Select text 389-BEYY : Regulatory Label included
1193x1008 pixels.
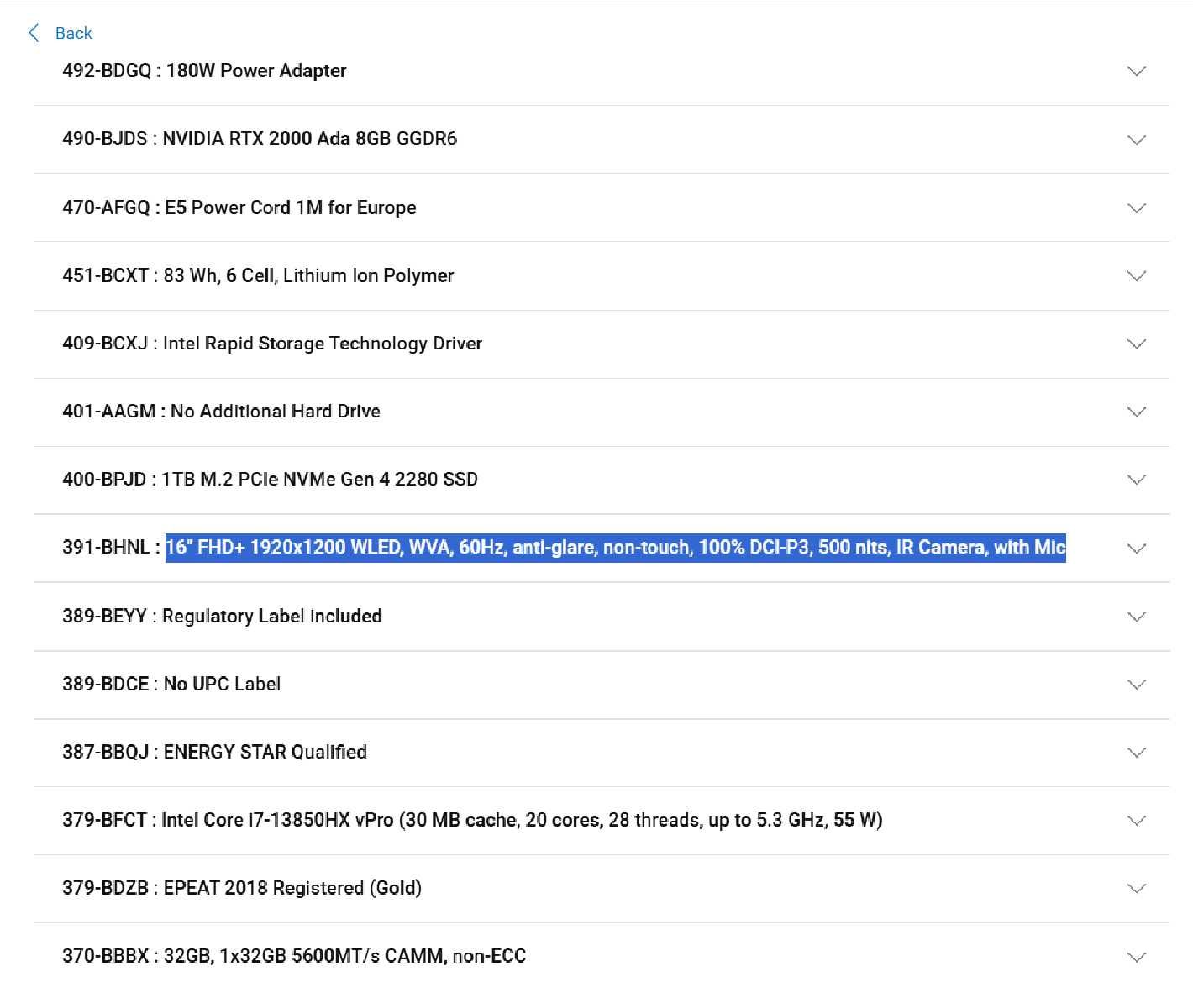tap(222, 616)
